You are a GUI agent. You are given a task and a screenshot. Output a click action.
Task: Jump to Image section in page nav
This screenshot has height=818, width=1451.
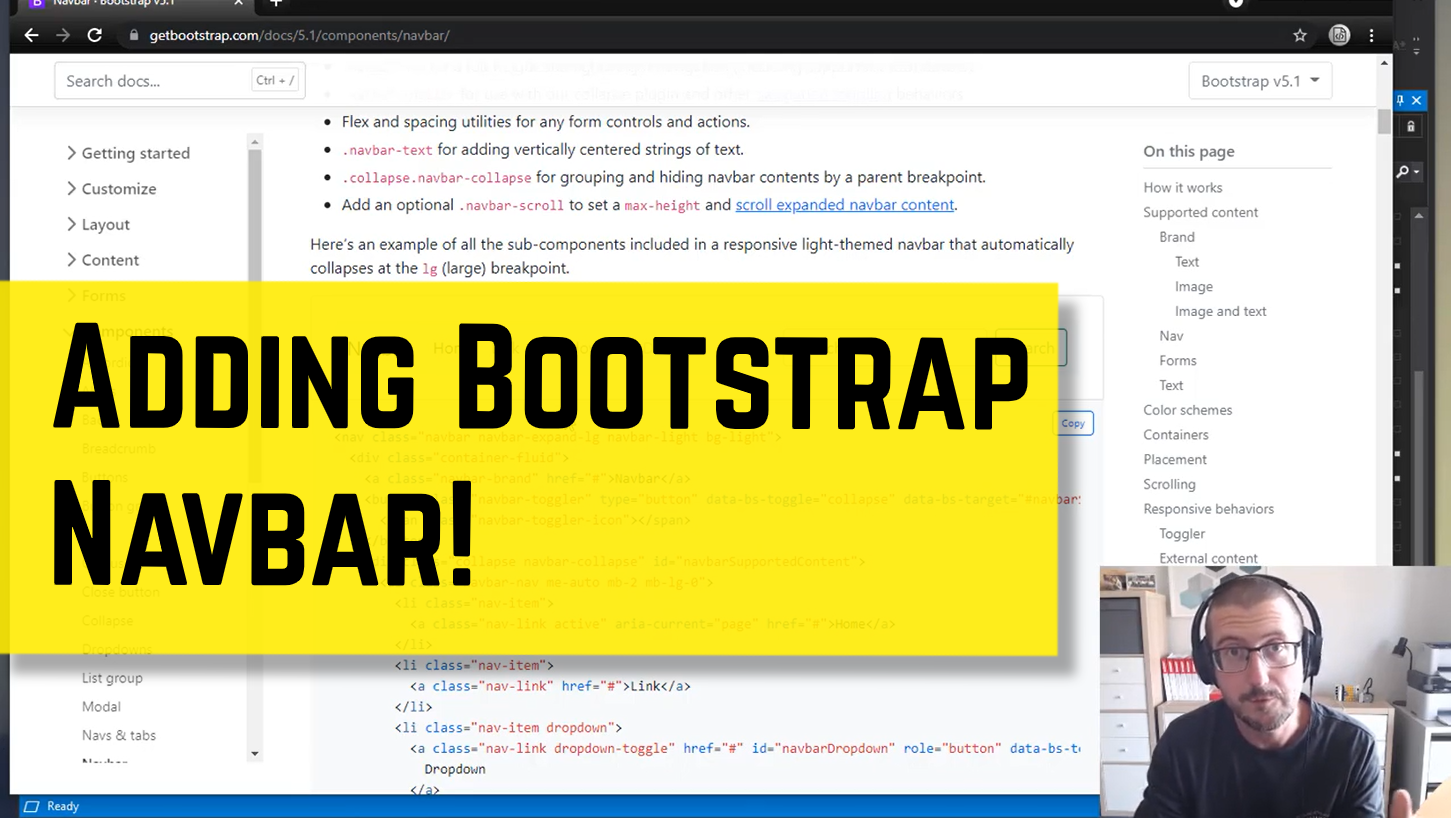pyautogui.click(x=1194, y=287)
